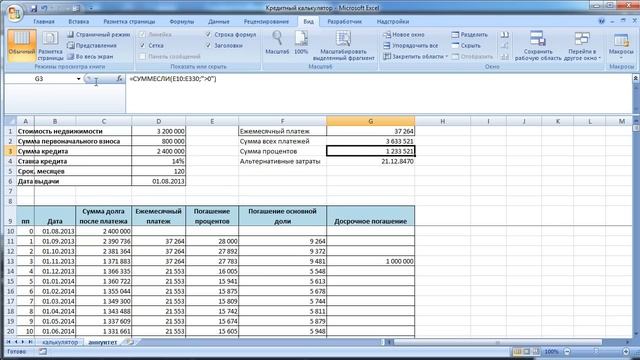
Task: Select cell with date 01.08.2013 in D6
Action: 158,181
